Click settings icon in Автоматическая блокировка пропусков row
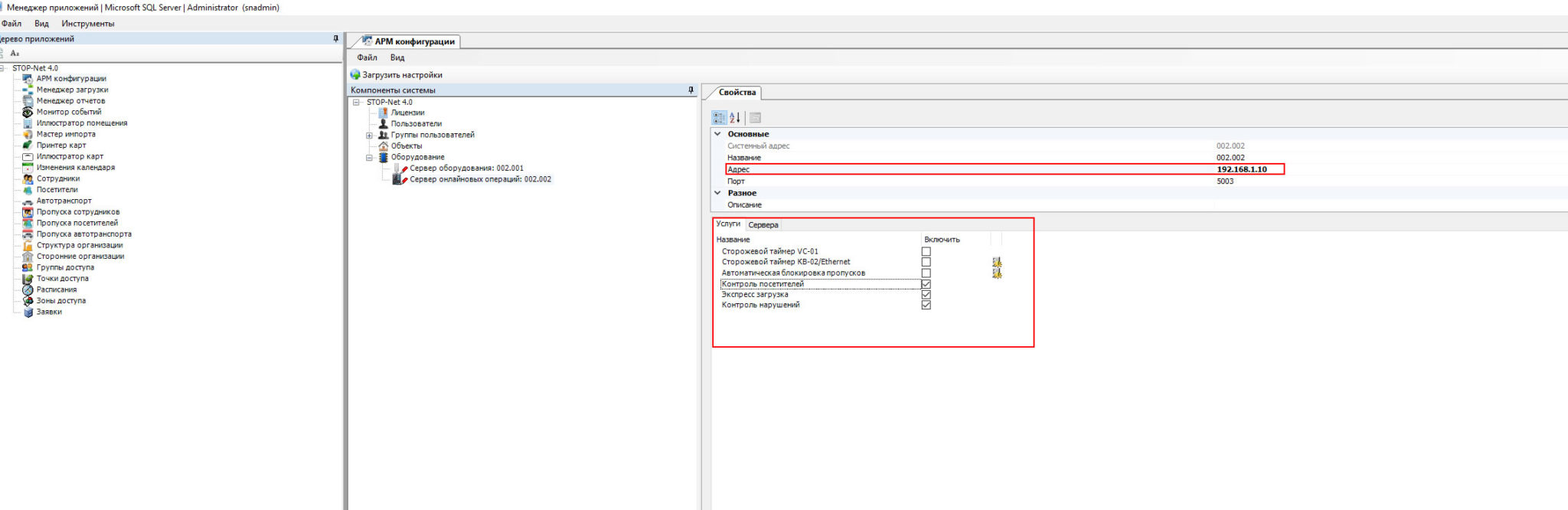This screenshot has width=1568, height=510. pyautogui.click(x=997, y=273)
